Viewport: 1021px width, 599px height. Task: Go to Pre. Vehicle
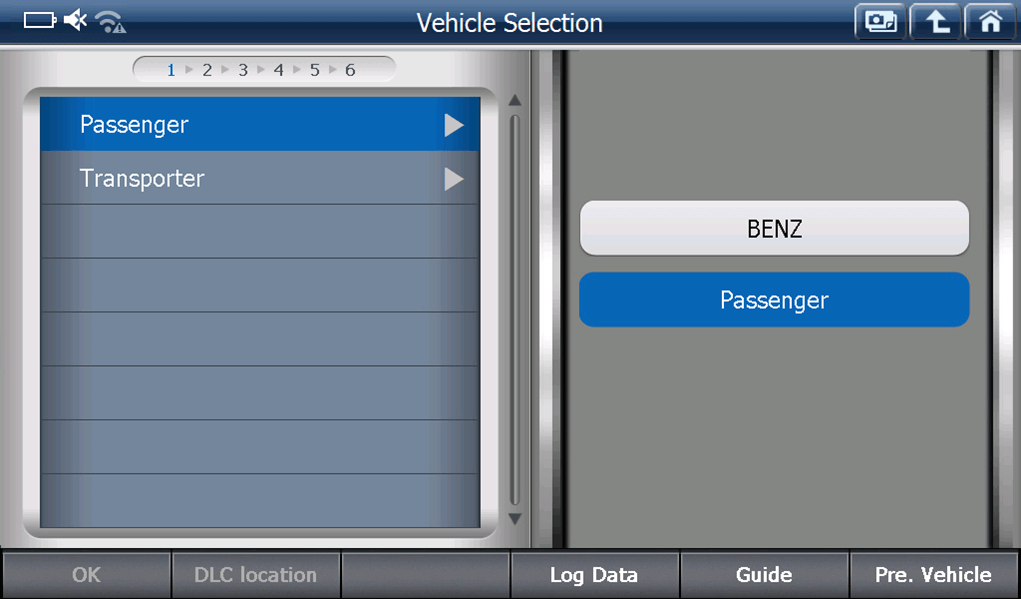point(933,575)
